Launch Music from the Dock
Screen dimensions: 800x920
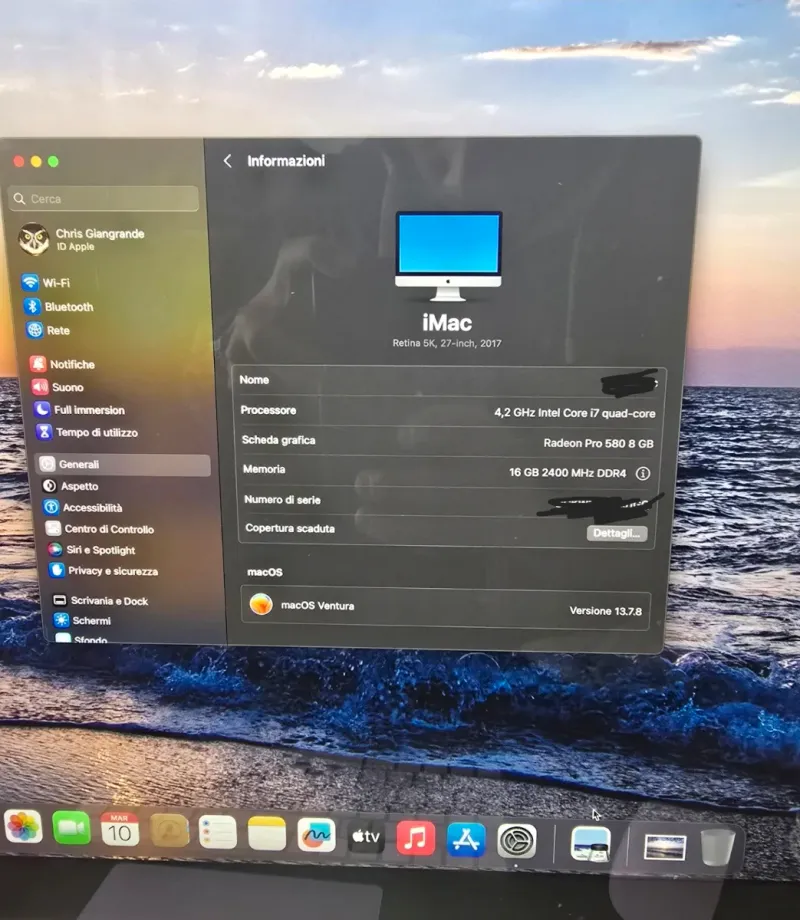(416, 837)
